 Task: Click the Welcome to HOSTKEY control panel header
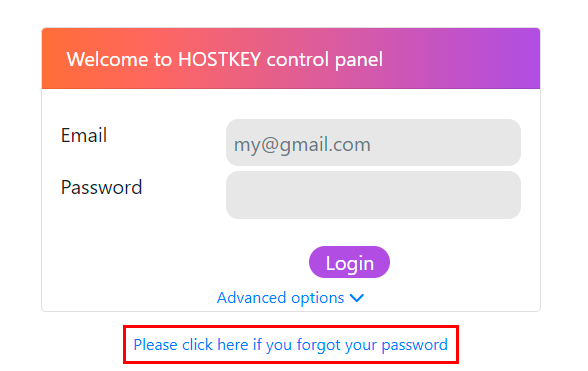291,59
